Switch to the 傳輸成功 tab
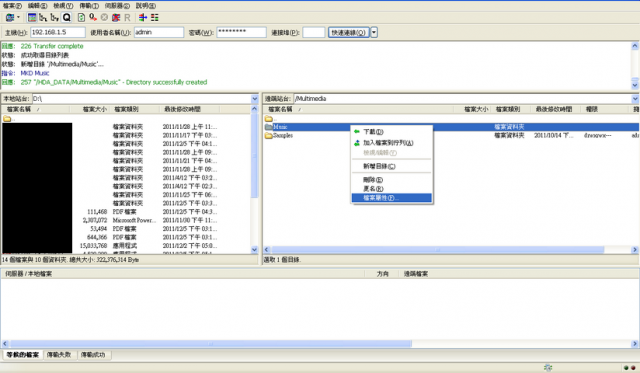The image size is (640, 373). tap(93, 355)
